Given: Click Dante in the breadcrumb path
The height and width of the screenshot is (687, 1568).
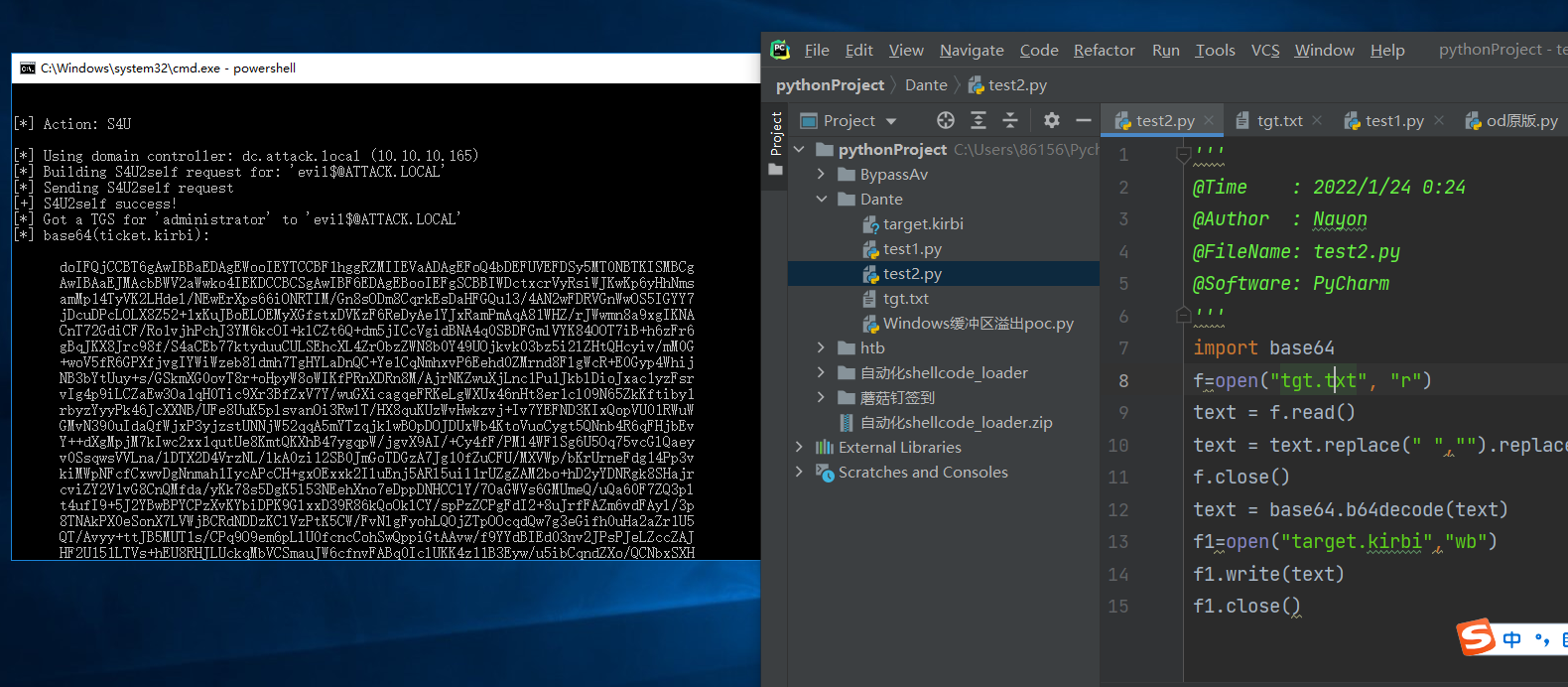Looking at the screenshot, I should 926,85.
